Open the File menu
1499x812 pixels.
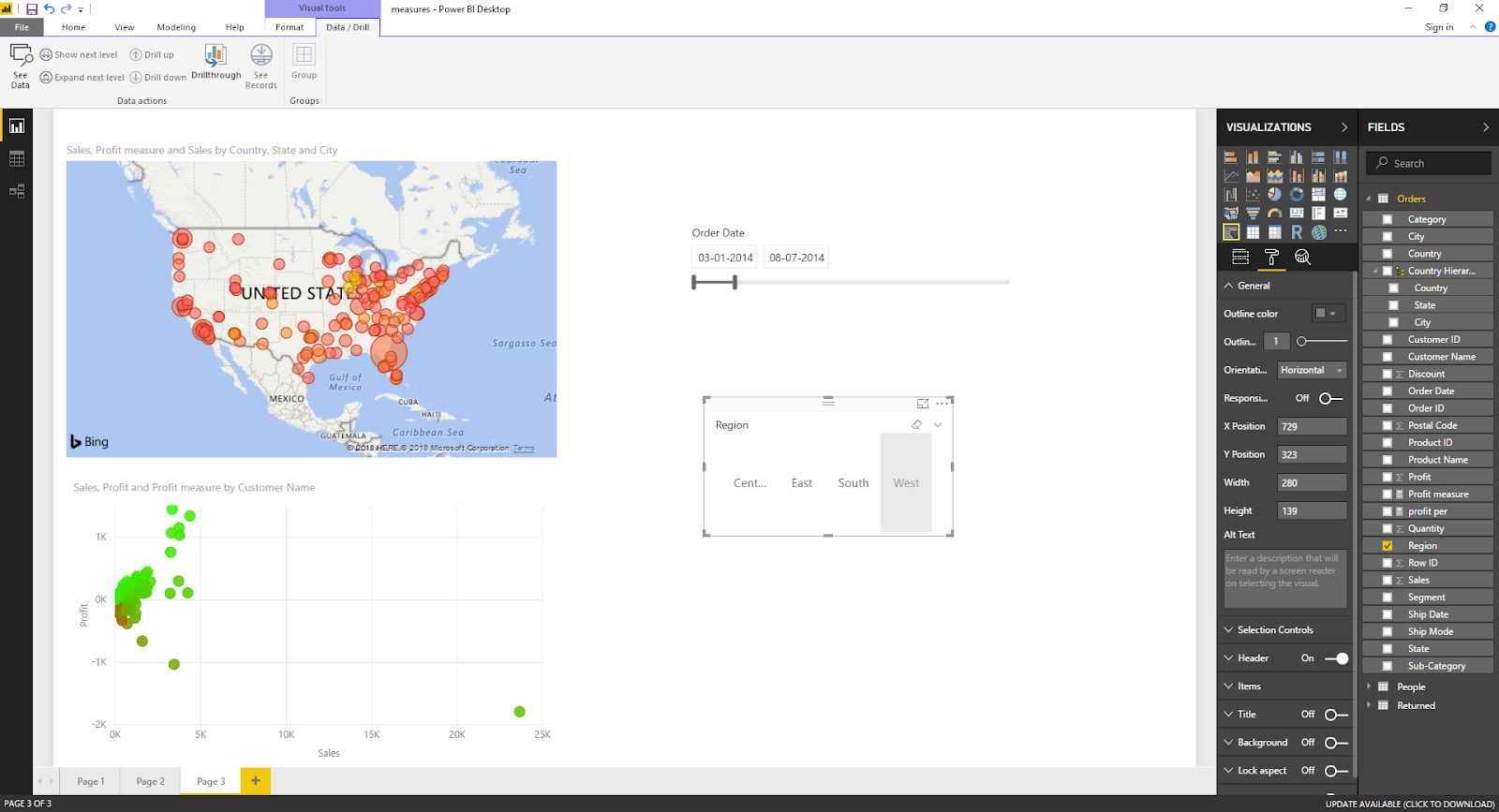point(22,27)
